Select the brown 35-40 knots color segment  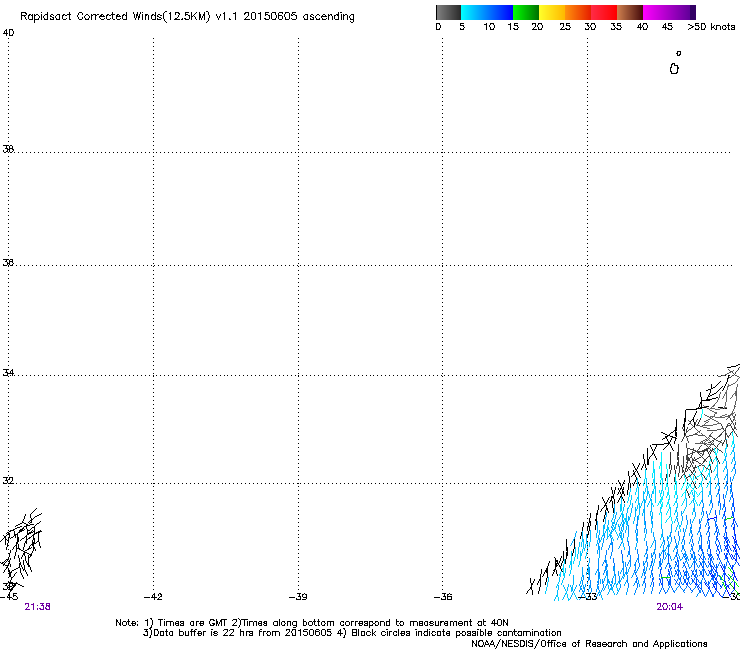tap(630, 12)
